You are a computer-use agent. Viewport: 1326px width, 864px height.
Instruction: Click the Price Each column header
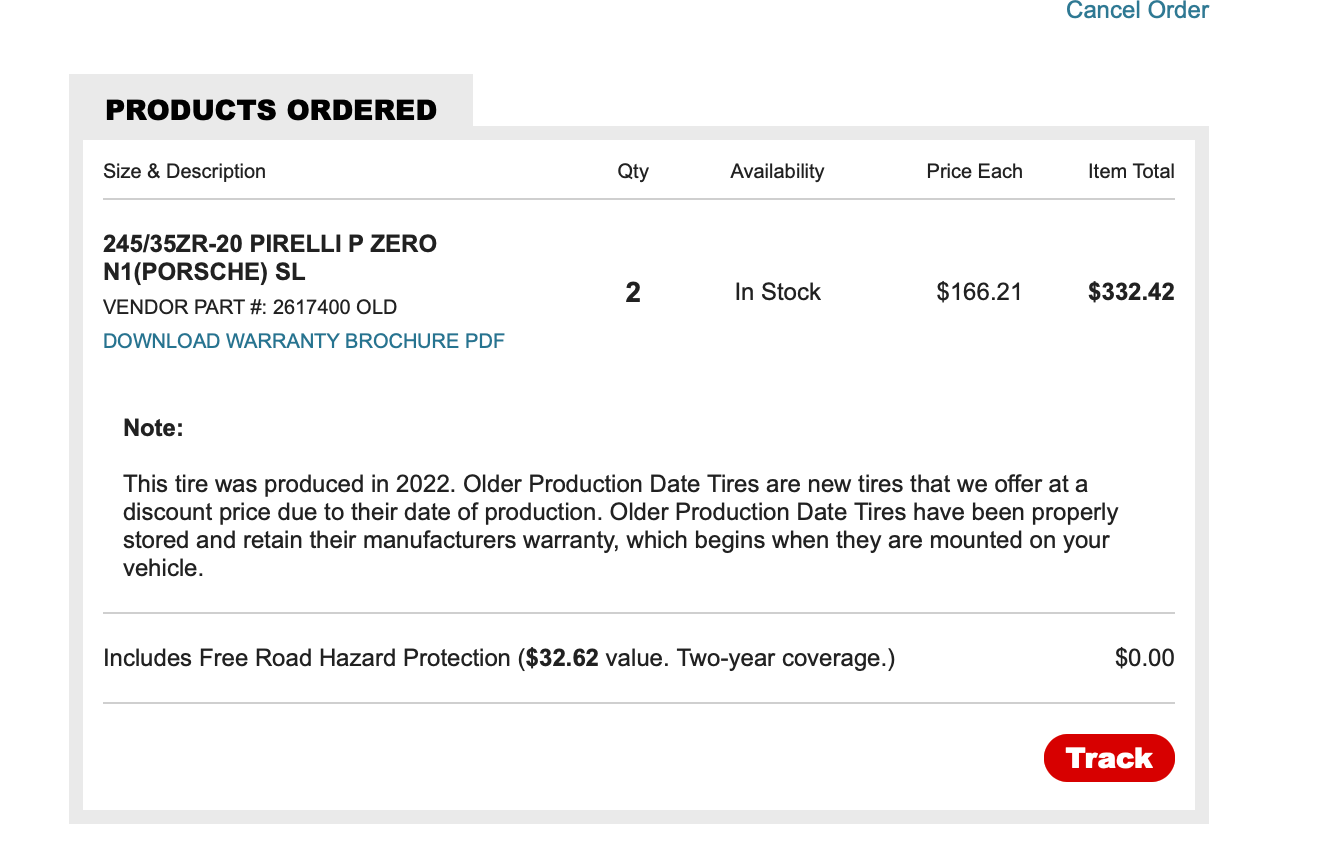(974, 171)
